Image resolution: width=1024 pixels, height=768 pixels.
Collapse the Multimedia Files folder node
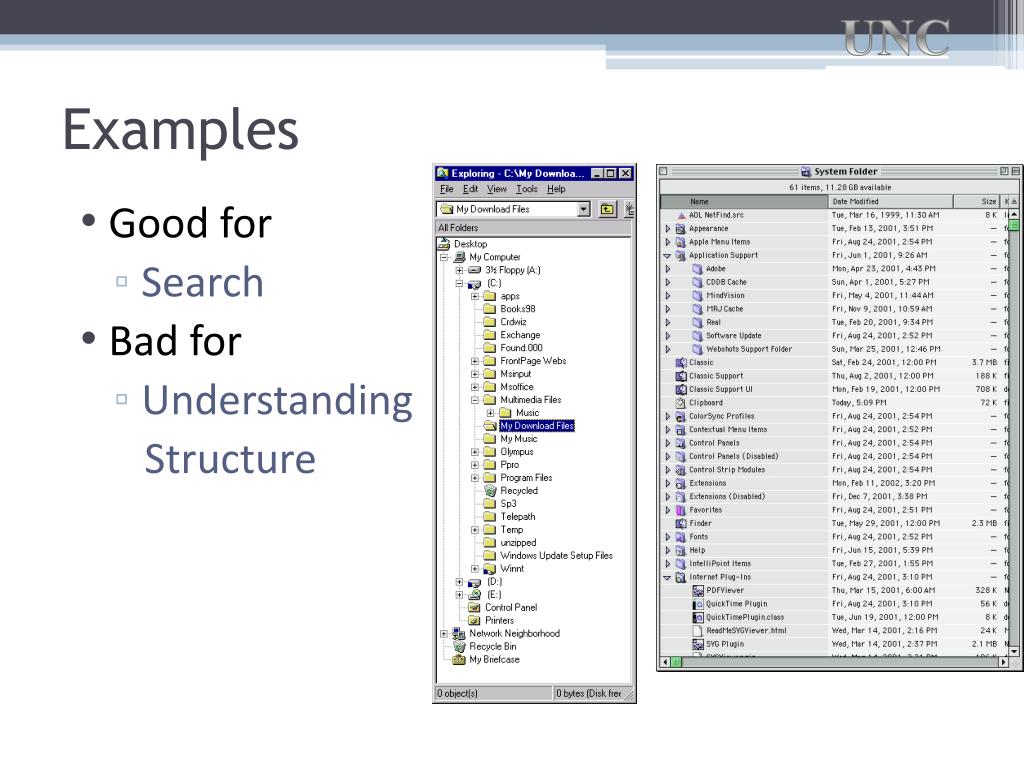click(475, 400)
